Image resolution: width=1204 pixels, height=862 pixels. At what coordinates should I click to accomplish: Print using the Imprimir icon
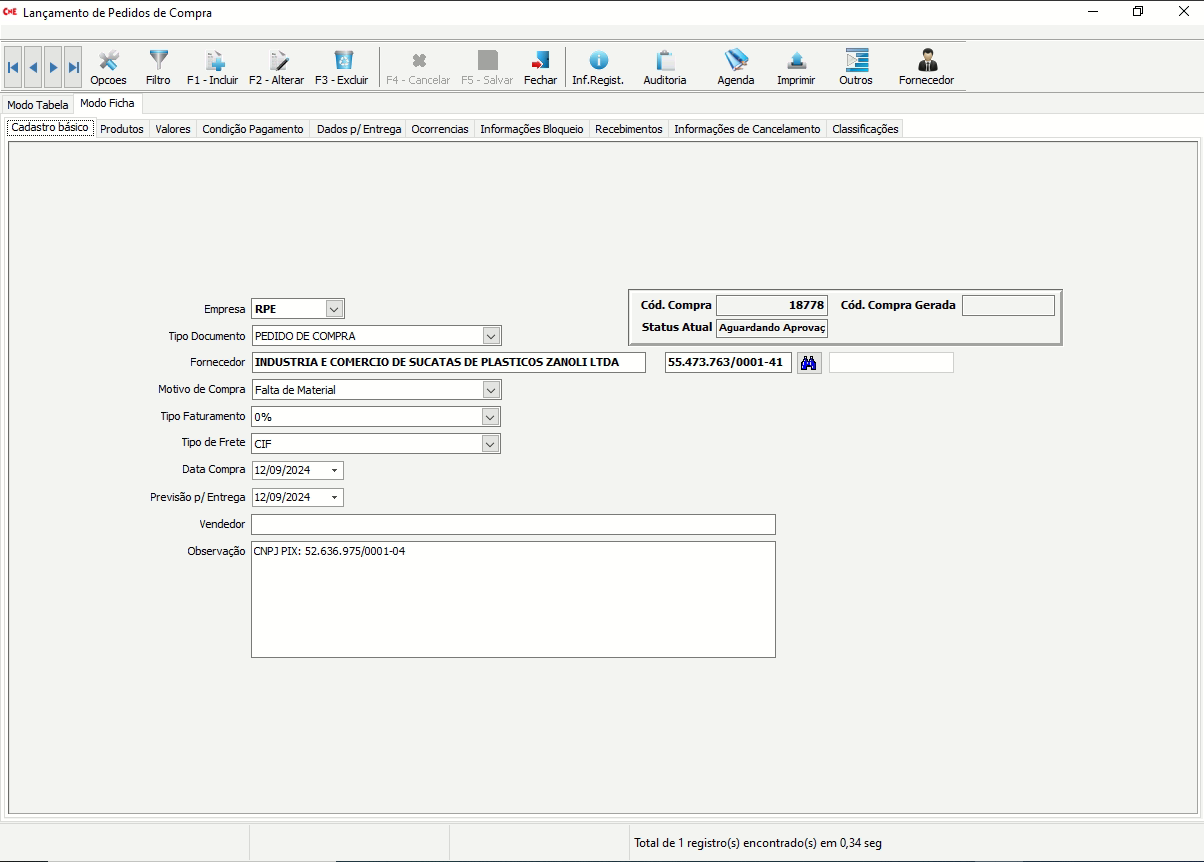point(796,67)
